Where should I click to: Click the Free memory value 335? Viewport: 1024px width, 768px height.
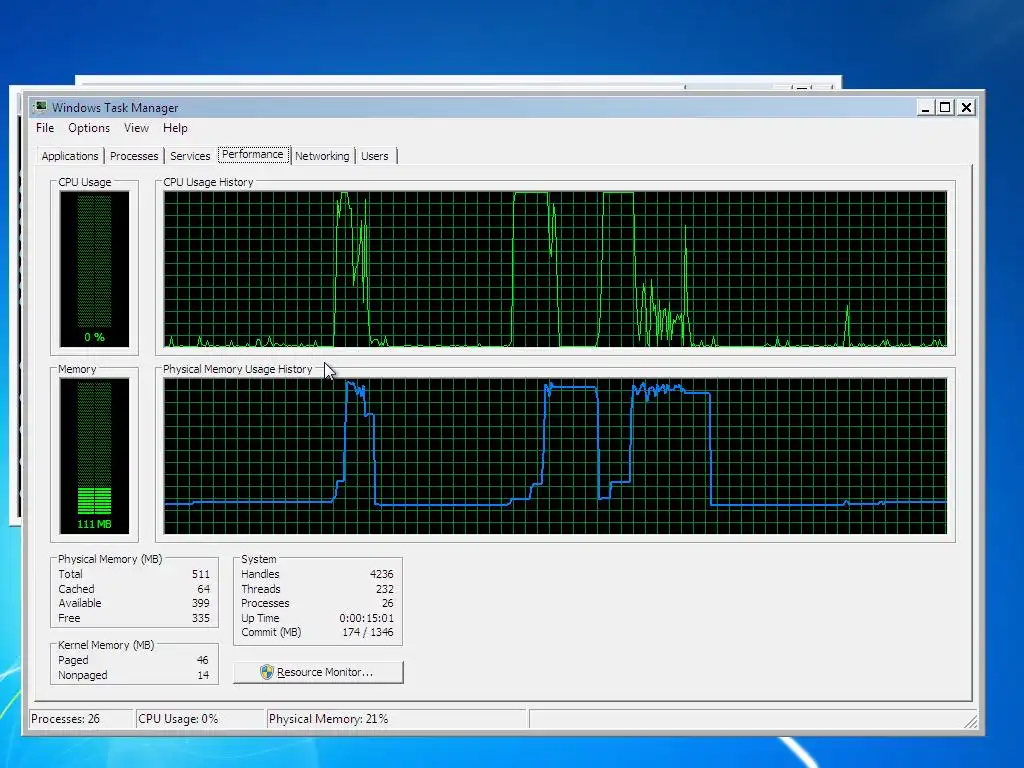pyautogui.click(x=200, y=618)
